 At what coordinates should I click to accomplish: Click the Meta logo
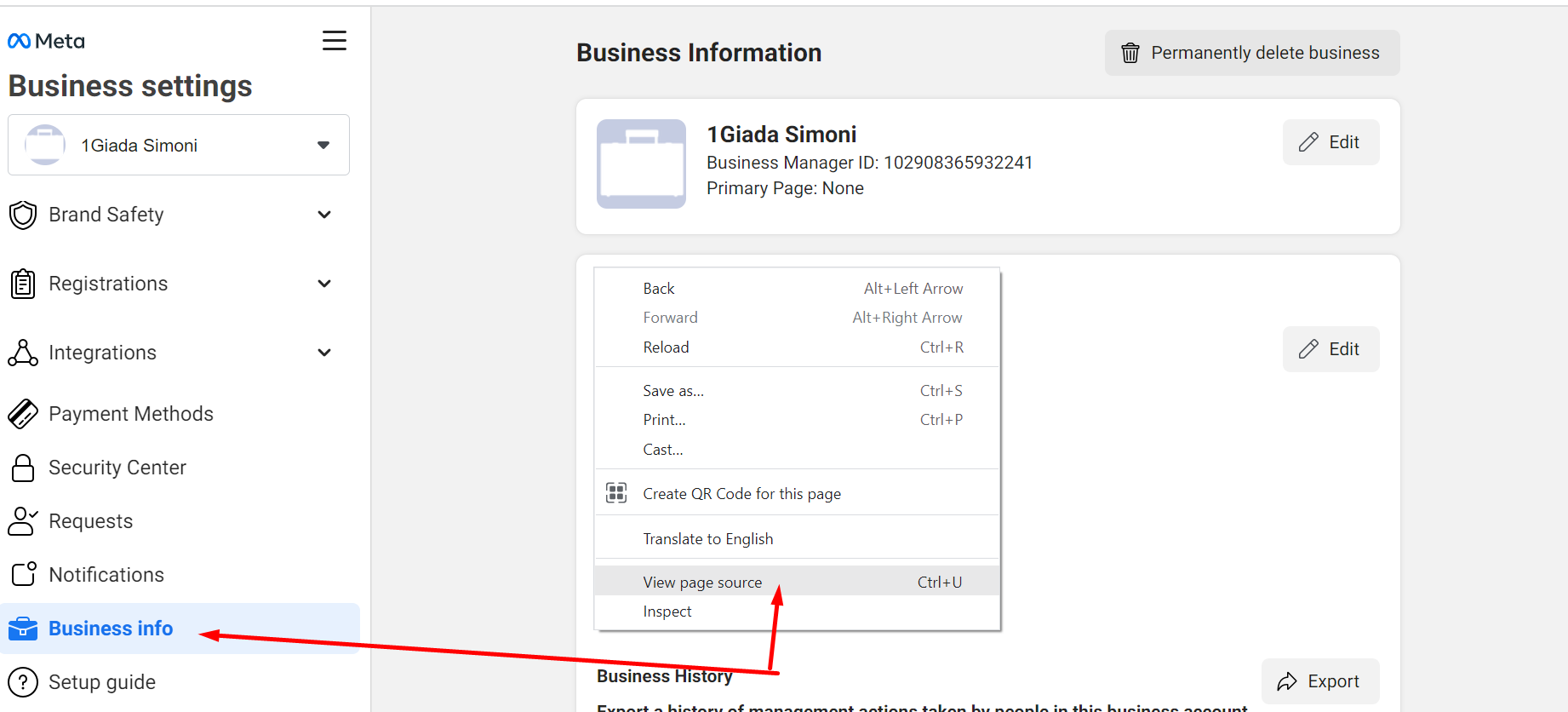pyautogui.click(x=46, y=41)
